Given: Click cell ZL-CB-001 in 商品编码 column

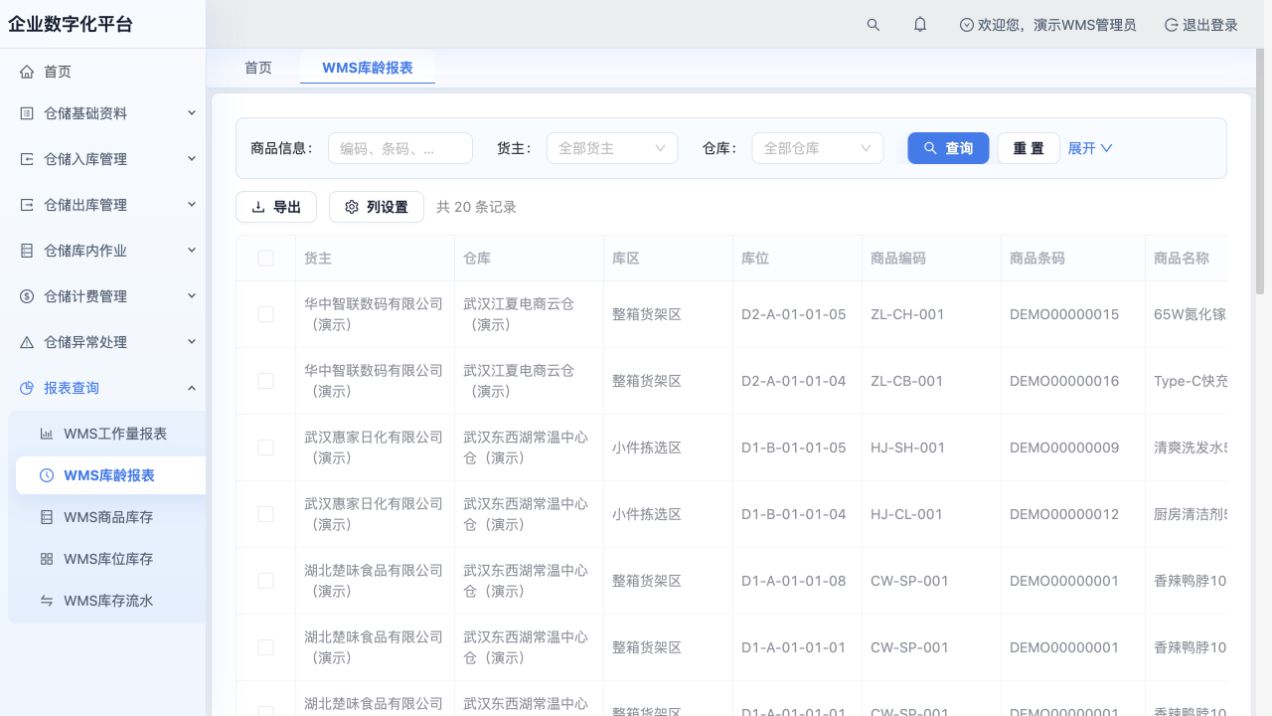Looking at the screenshot, I should (x=907, y=381).
